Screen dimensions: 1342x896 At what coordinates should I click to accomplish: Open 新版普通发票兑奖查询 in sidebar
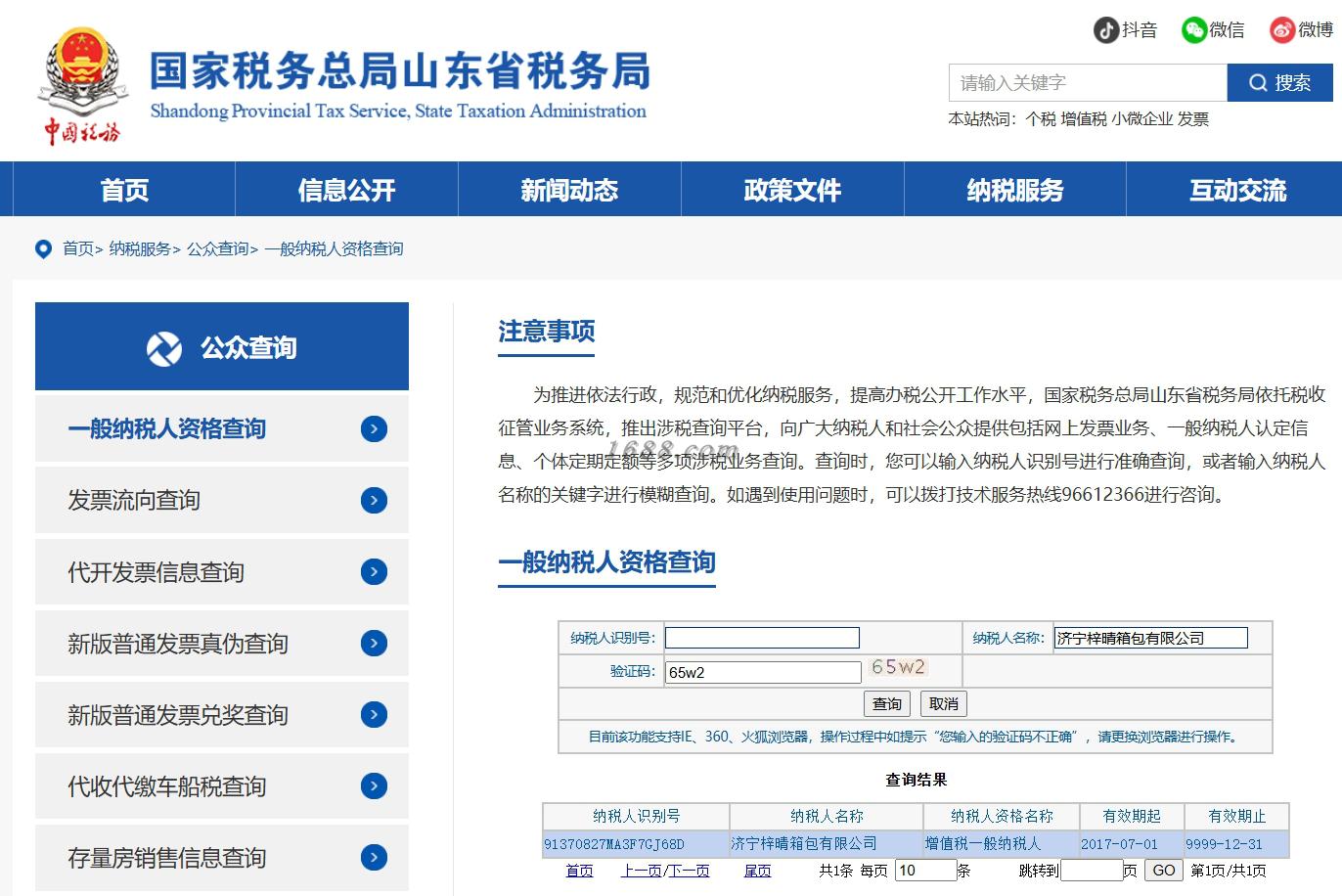point(222,714)
